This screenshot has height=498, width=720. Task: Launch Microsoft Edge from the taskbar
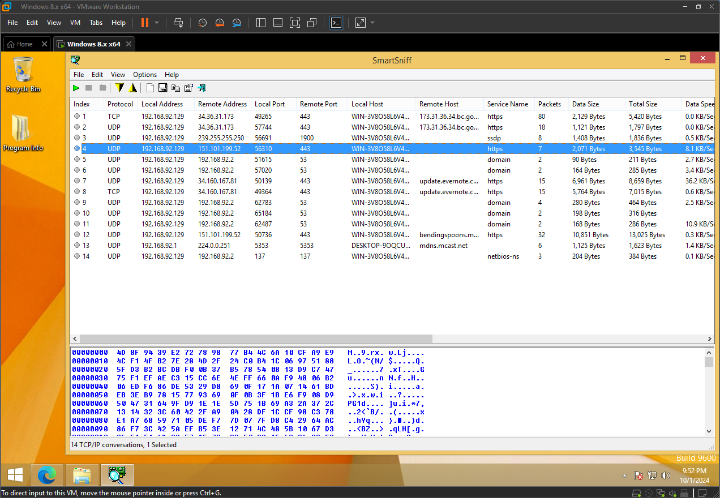(47, 475)
